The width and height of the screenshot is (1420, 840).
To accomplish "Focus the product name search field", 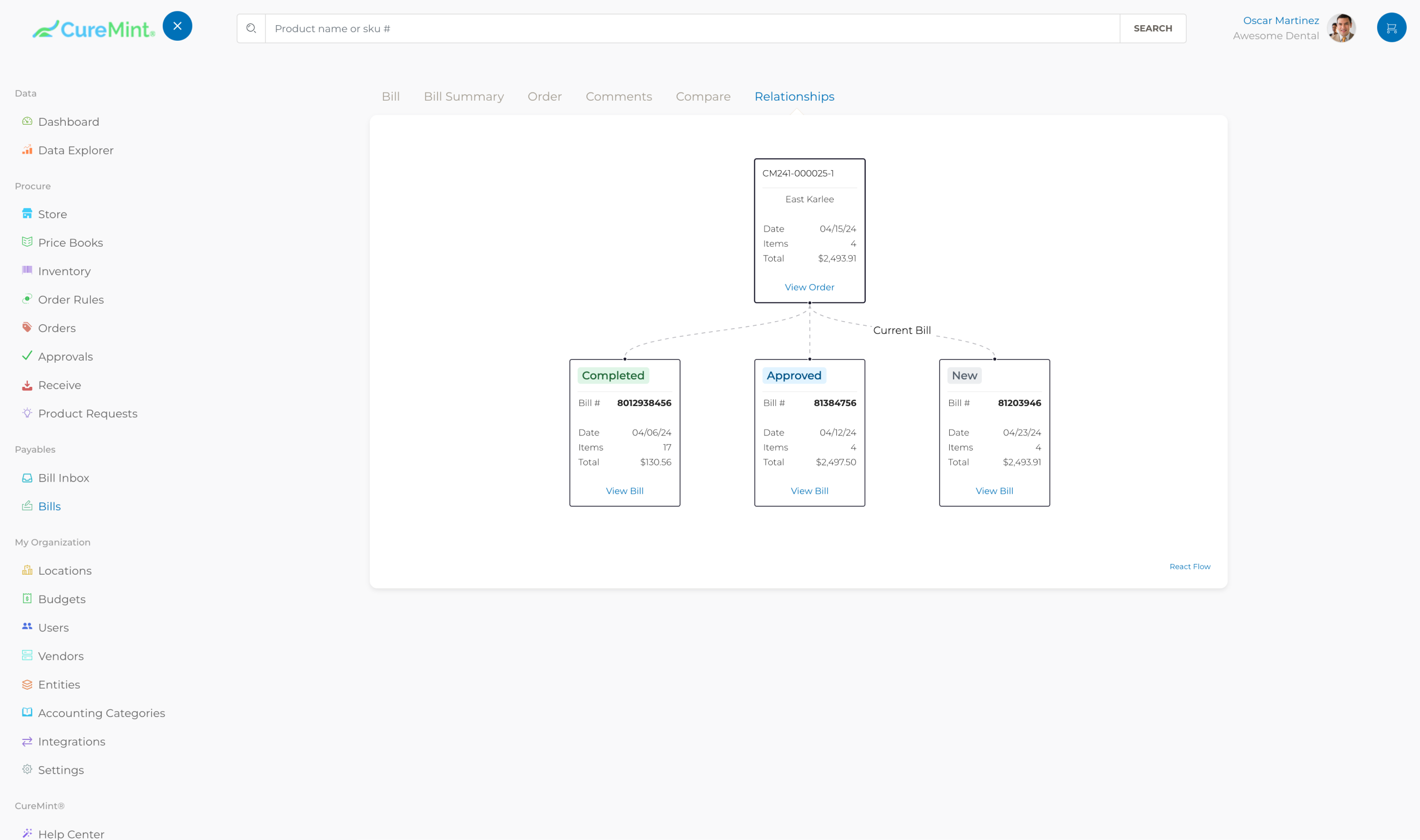I will point(692,28).
